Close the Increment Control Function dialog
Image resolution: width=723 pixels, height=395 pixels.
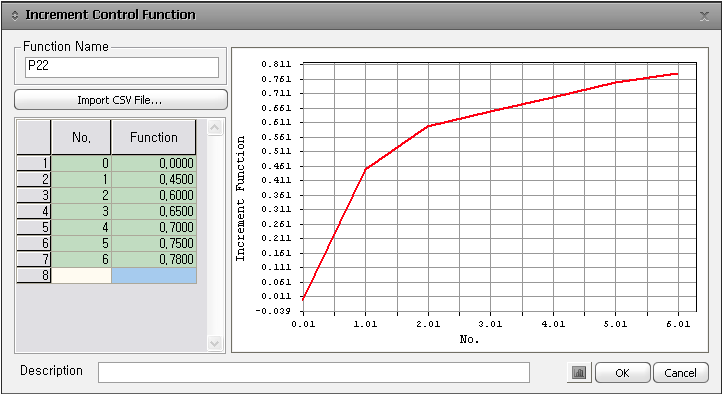(x=704, y=16)
